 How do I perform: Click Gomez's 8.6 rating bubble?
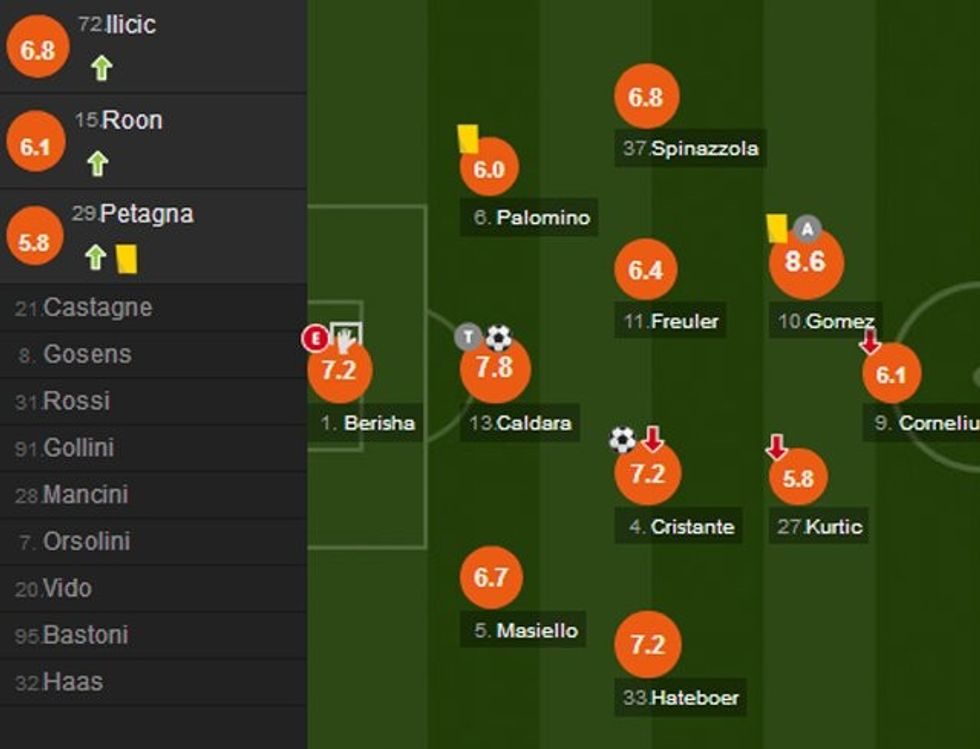tap(806, 263)
